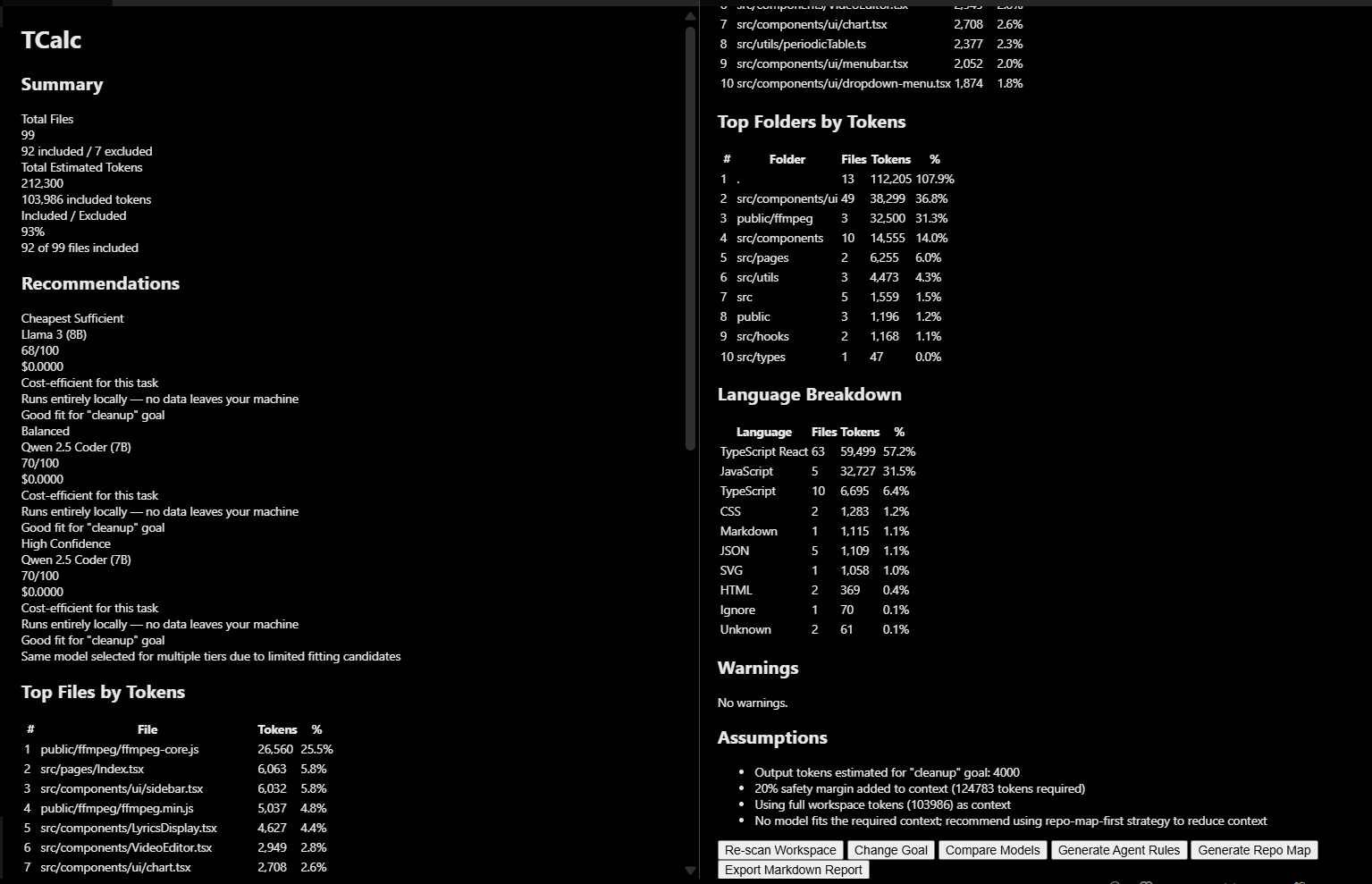Select src/components/ui/menubar.tsx row
The height and width of the screenshot is (884, 1372).
pos(872,63)
